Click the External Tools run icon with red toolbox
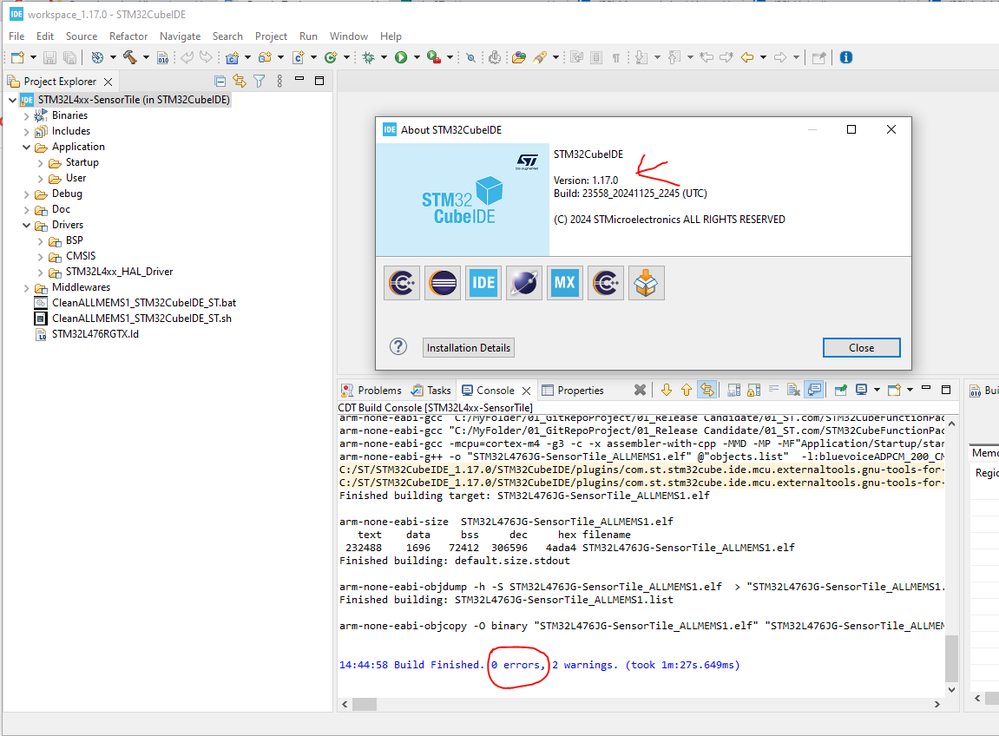 click(x=434, y=57)
